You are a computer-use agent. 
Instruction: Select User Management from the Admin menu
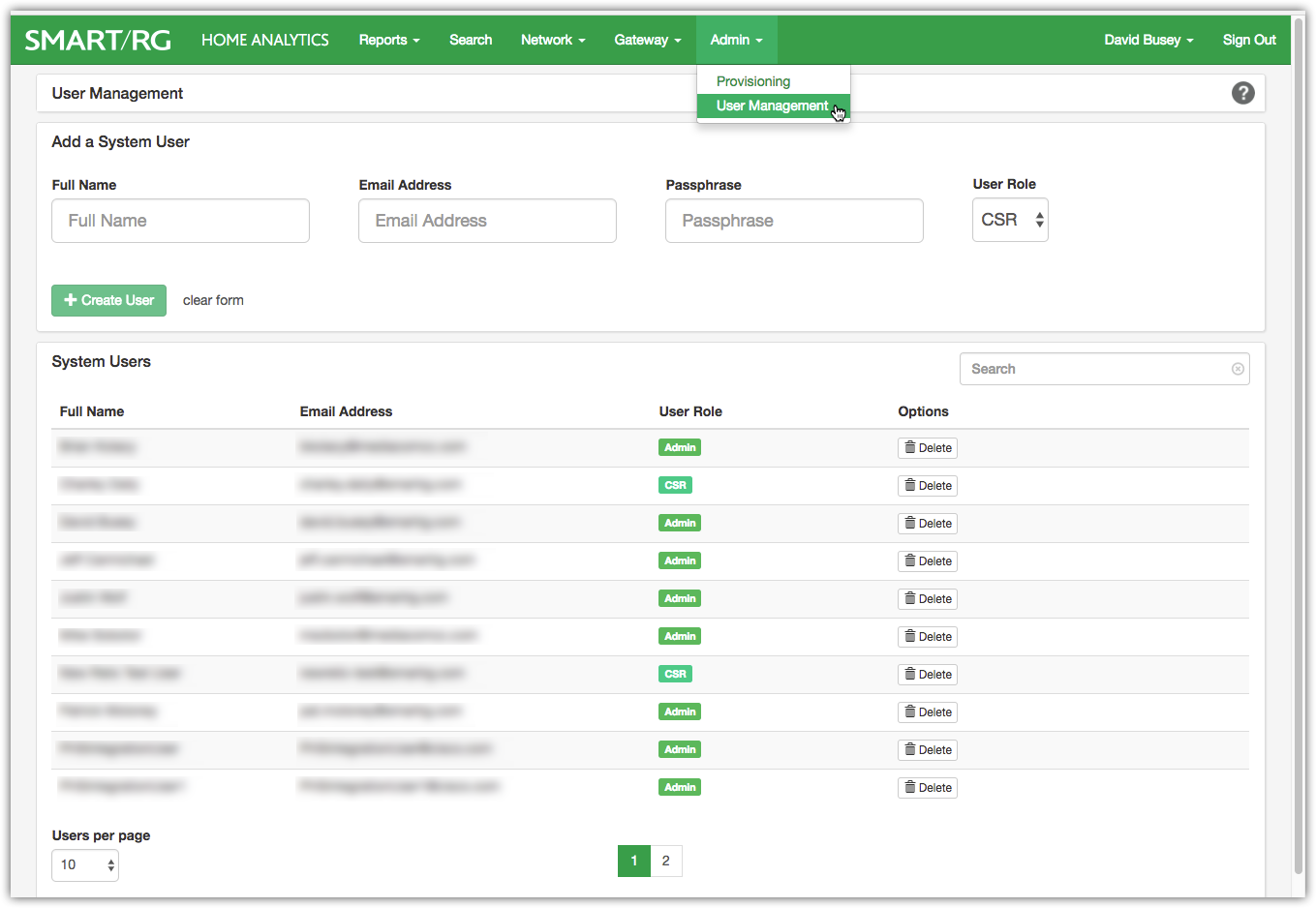point(773,106)
